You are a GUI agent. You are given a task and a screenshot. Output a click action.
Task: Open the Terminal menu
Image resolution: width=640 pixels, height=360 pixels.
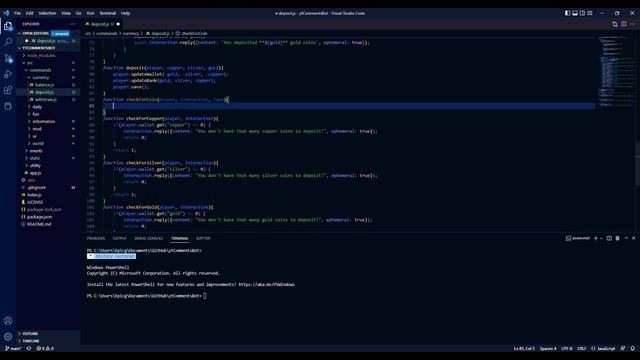108,13
